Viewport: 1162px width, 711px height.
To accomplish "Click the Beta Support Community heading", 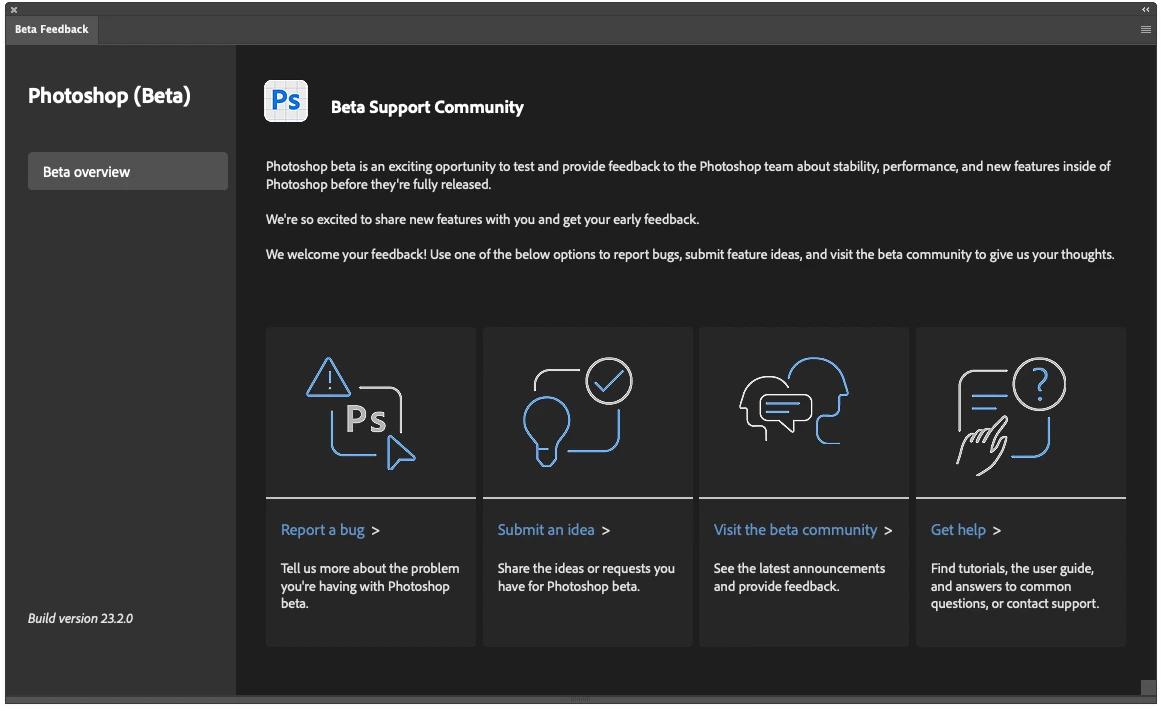I will (x=427, y=108).
